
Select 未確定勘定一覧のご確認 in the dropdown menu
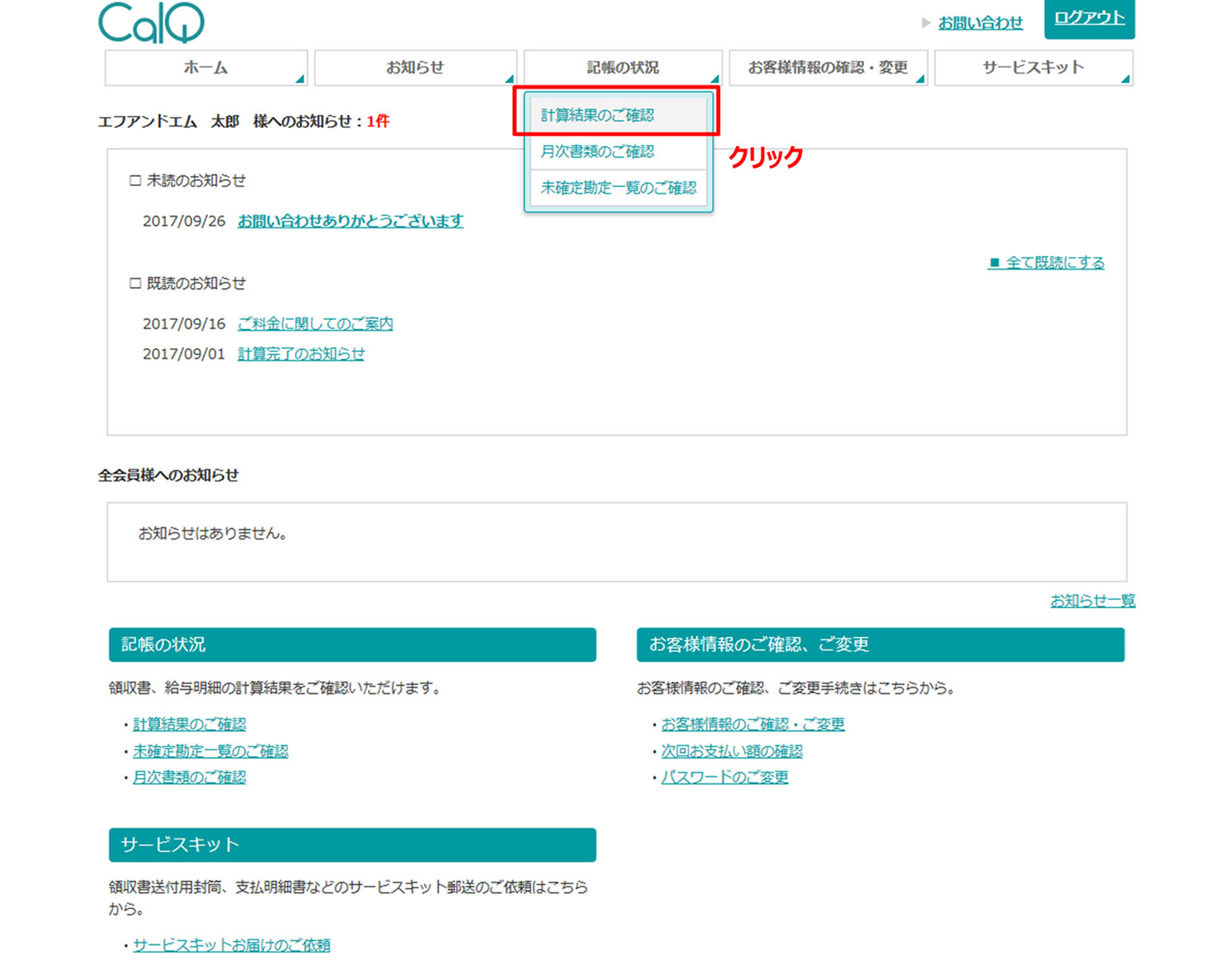point(618,188)
